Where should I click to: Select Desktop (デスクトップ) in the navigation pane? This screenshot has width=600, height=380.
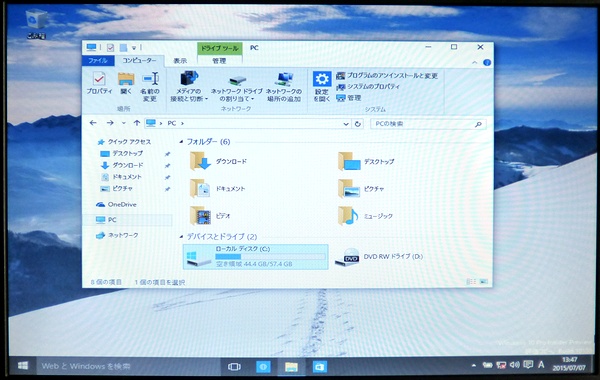pos(122,153)
